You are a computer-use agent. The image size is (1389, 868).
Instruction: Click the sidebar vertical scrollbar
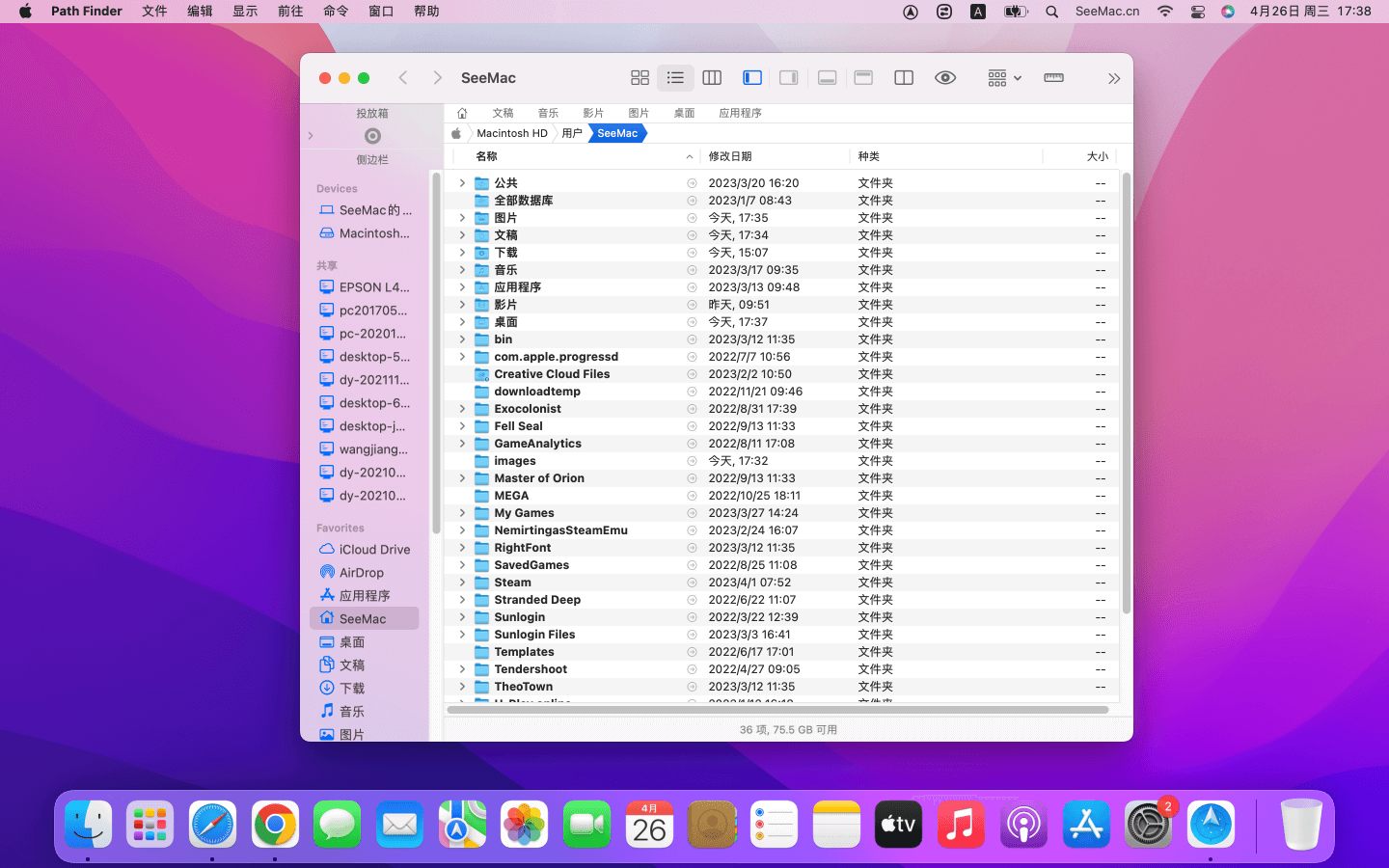pyautogui.click(x=436, y=353)
